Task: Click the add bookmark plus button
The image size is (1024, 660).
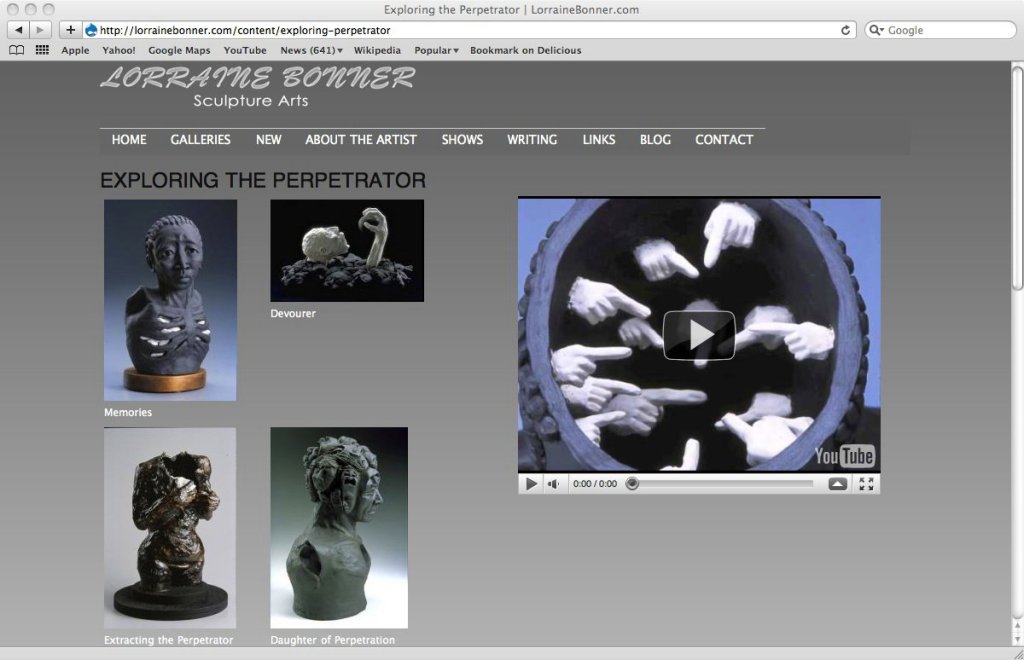Action: tap(70, 30)
